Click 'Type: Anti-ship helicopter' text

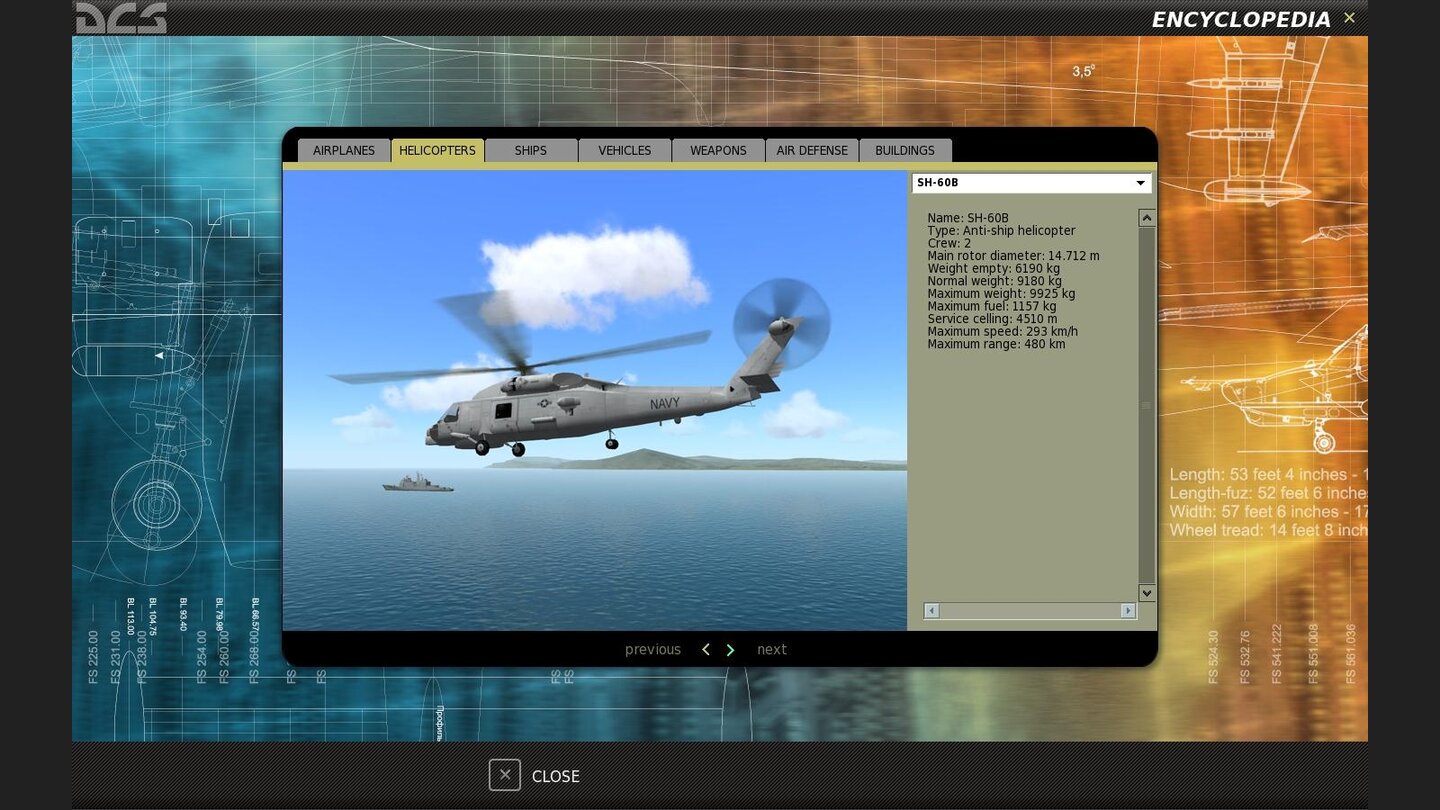(x=1001, y=231)
